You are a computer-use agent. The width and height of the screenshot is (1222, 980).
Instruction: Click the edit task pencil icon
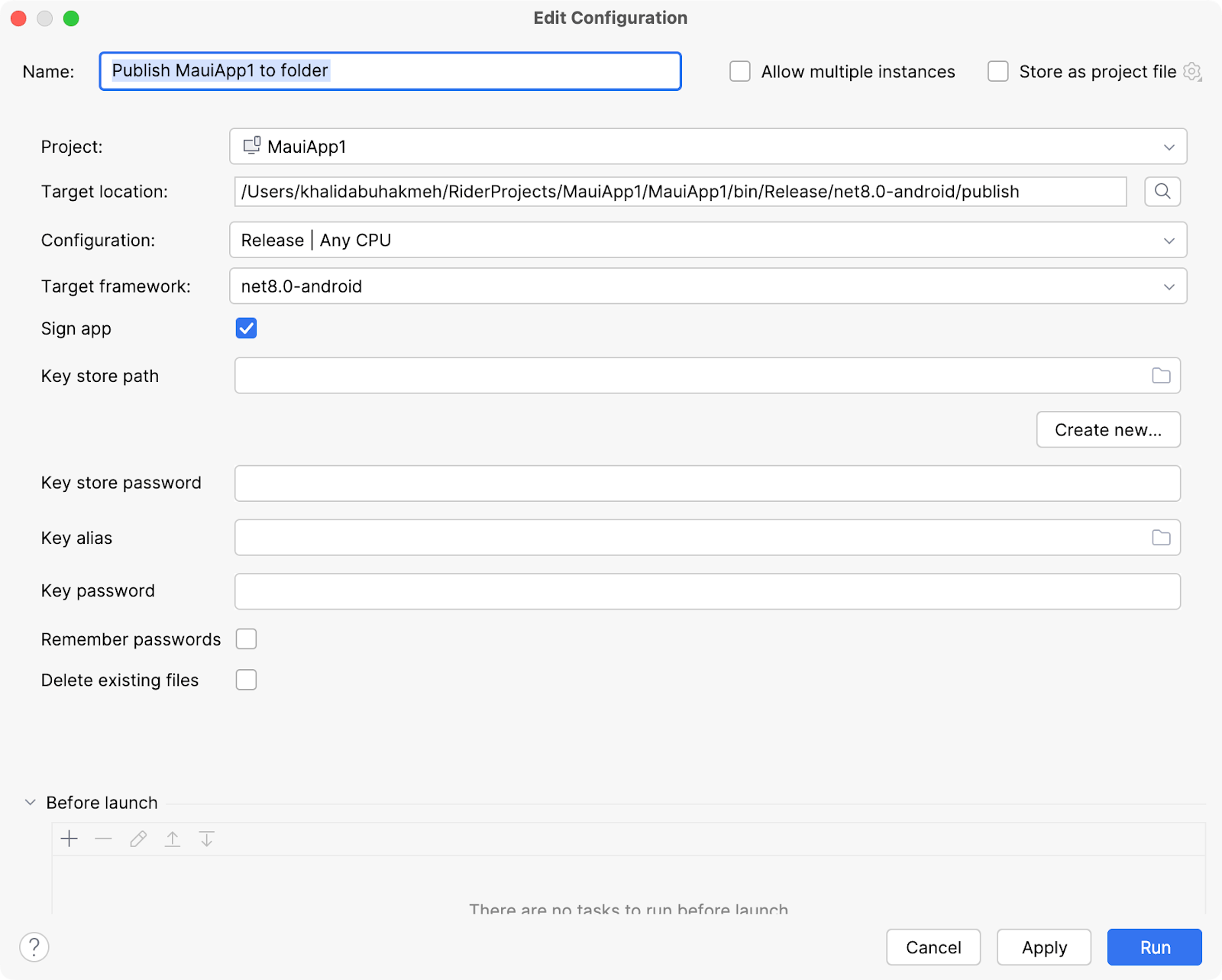138,839
